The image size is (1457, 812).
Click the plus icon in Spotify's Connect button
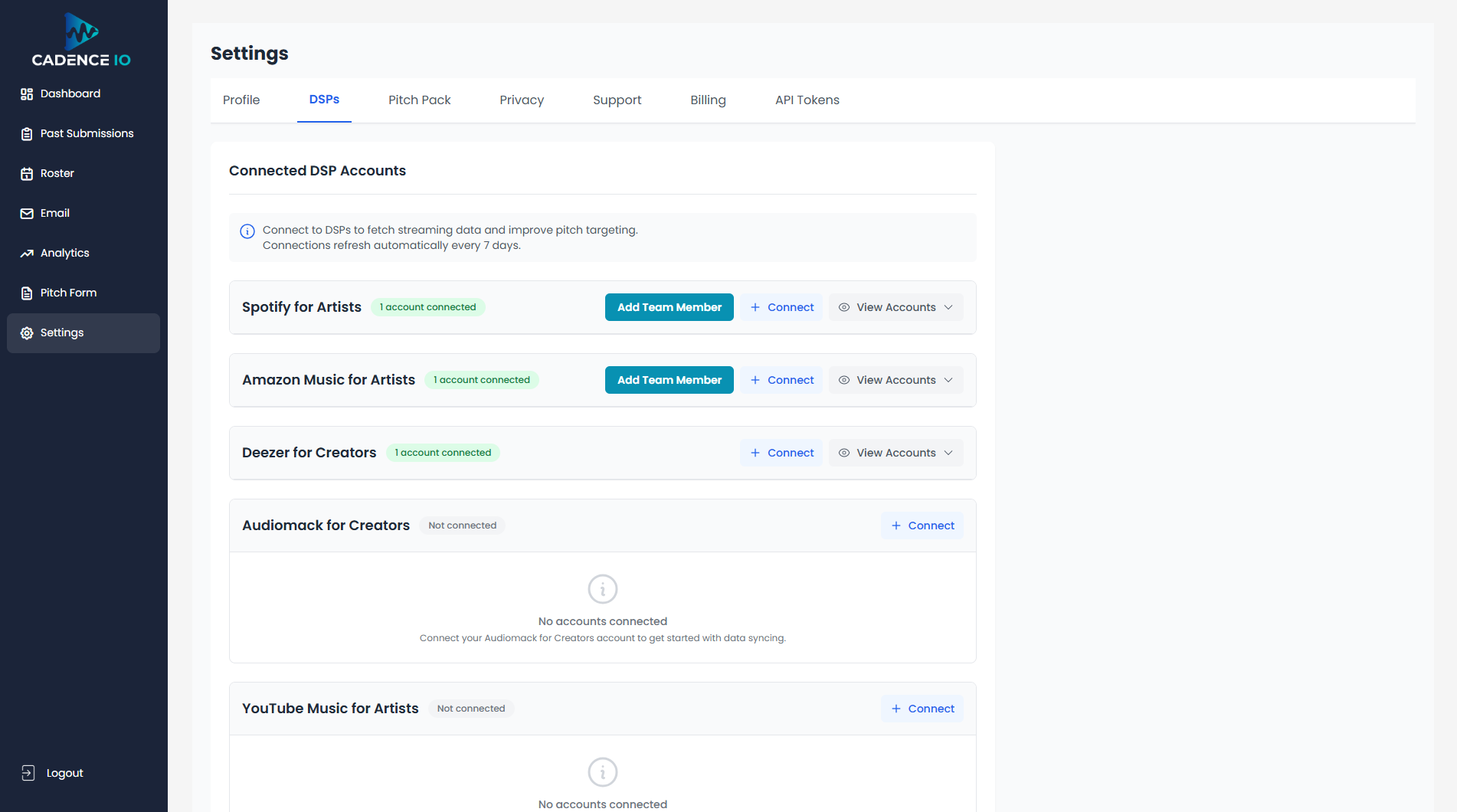[755, 307]
